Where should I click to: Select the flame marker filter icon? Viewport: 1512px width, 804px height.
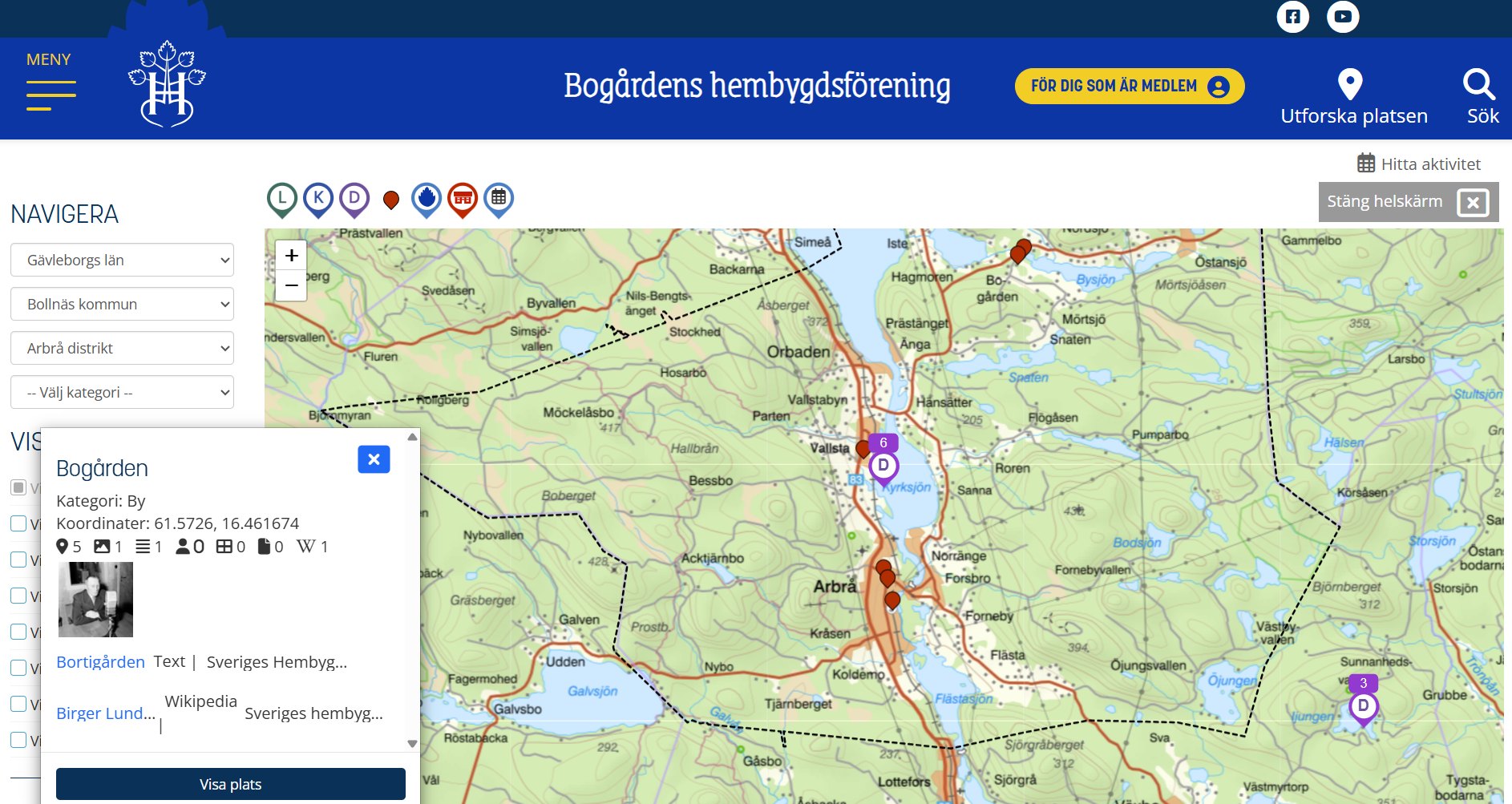[x=427, y=200]
